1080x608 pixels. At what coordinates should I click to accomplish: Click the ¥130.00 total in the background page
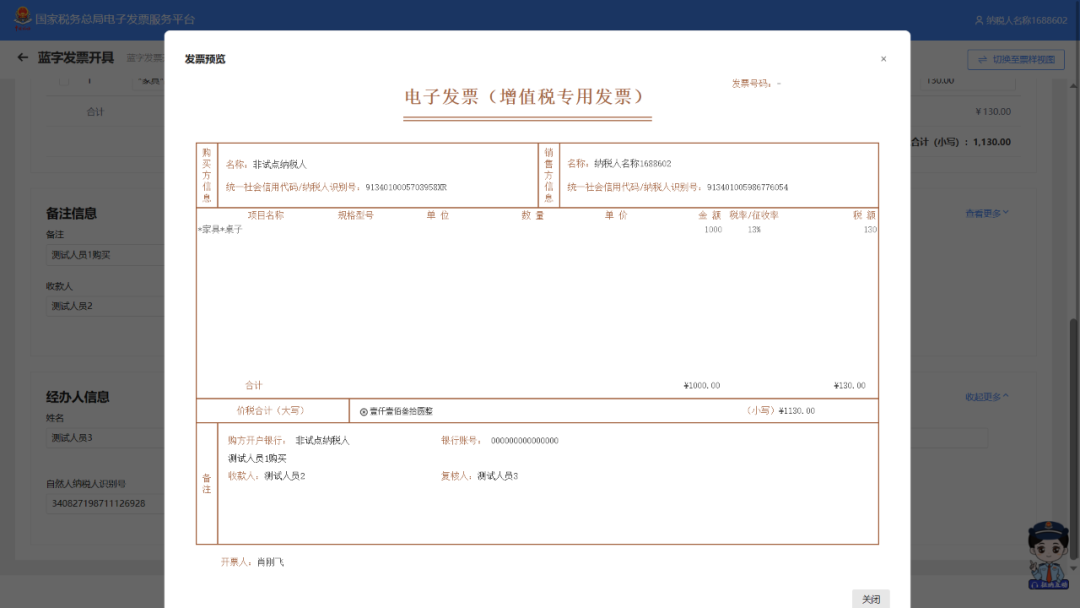point(993,112)
